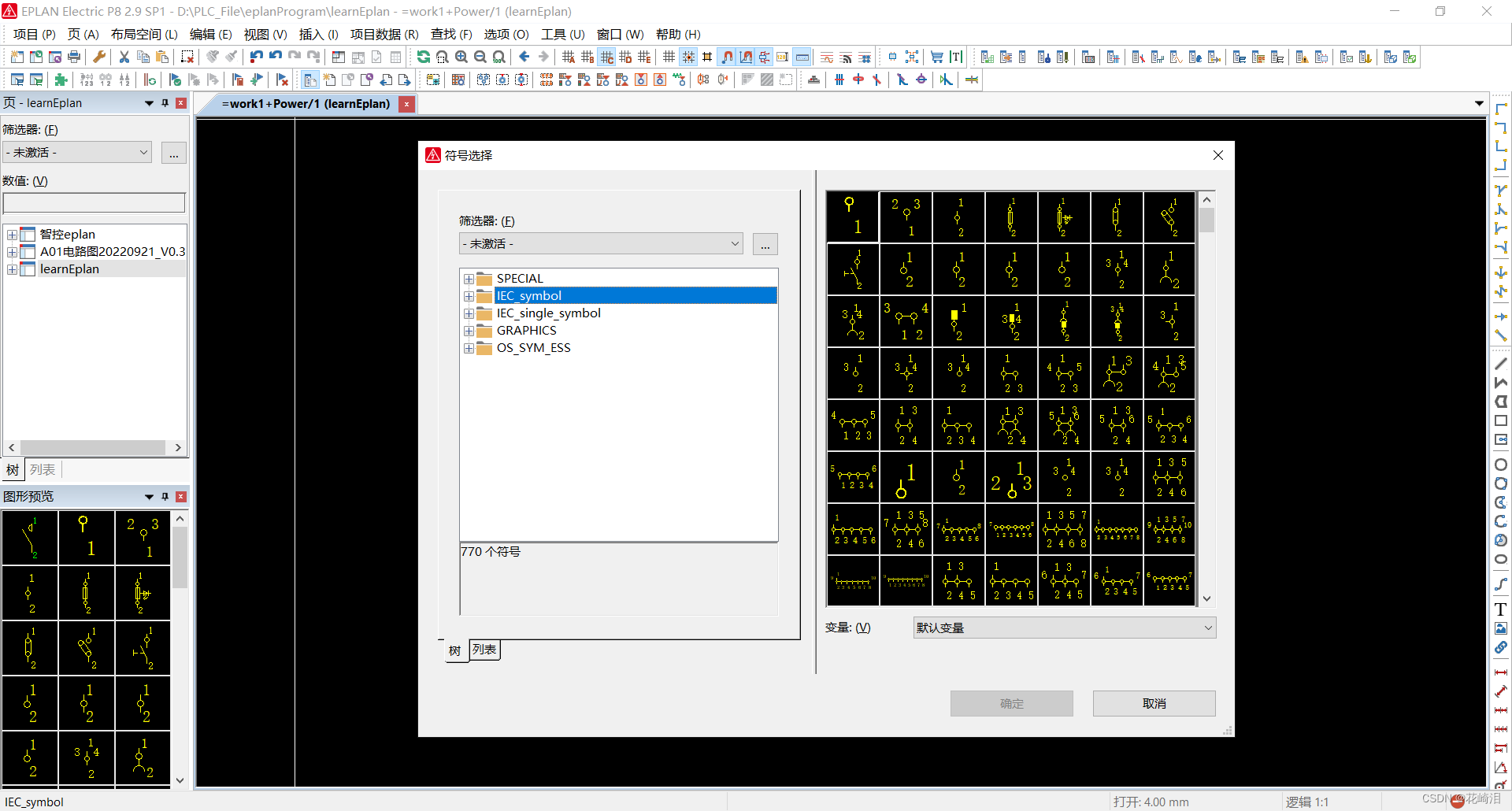1512x811 pixels.
Task: Open the 帮助 (H) menu
Action: tap(678, 34)
